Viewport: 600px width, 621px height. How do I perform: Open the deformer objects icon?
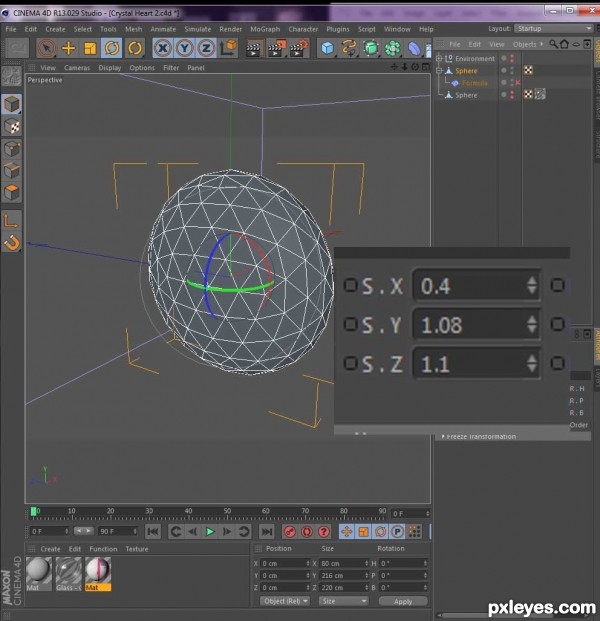tap(414, 49)
